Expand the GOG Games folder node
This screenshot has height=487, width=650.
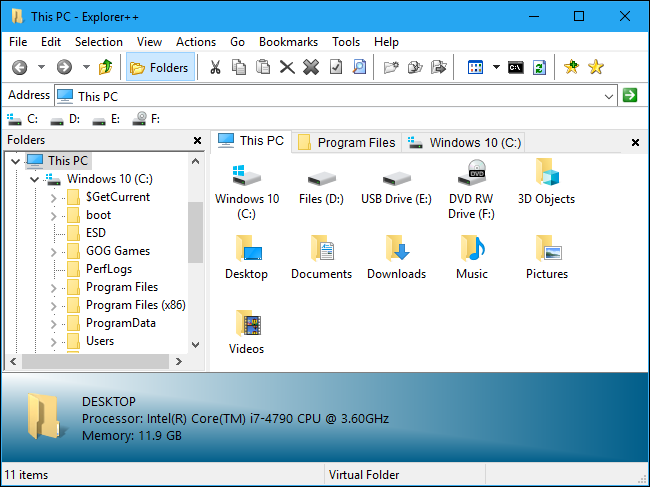[x=53, y=252]
